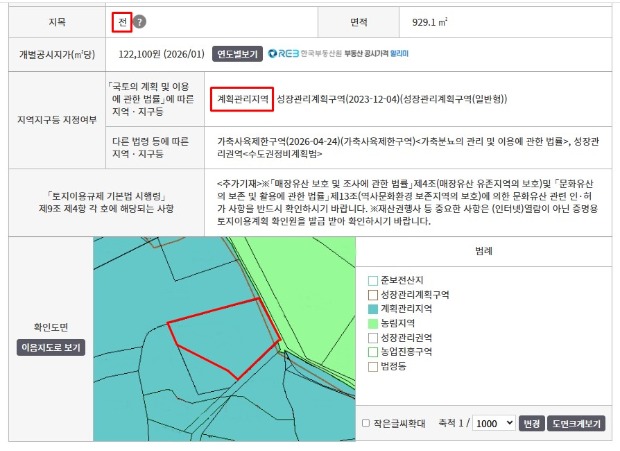Open the 축척 1000 scale dropdown
The width and height of the screenshot is (620, 451).
coord(493,423)
